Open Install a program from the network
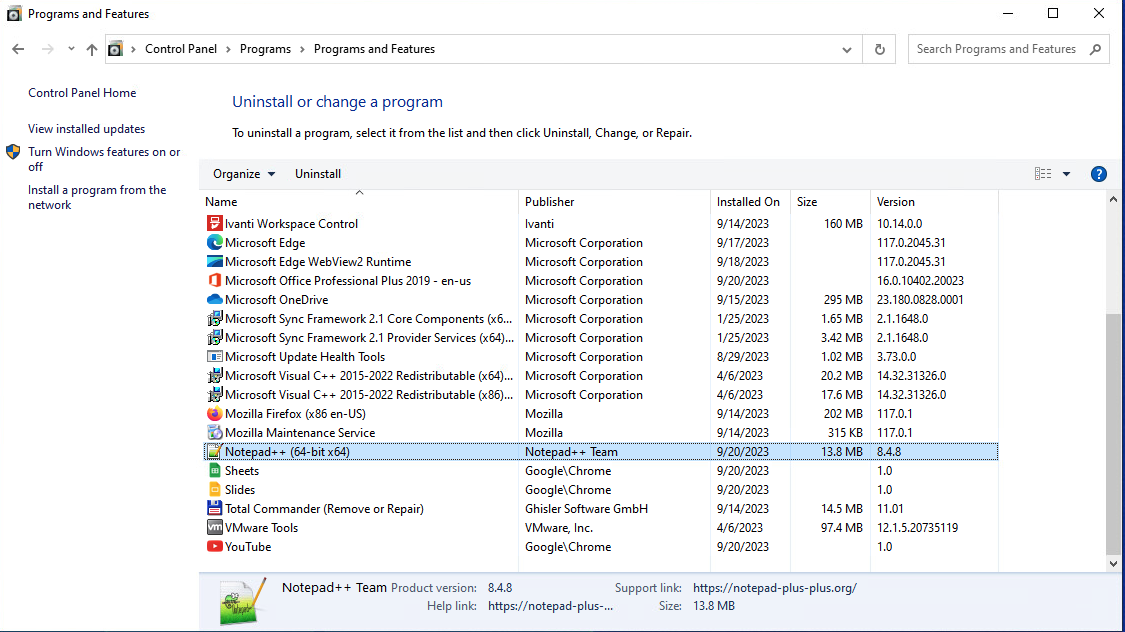Viewport: 1125px width, 632px height. point(97,197)
